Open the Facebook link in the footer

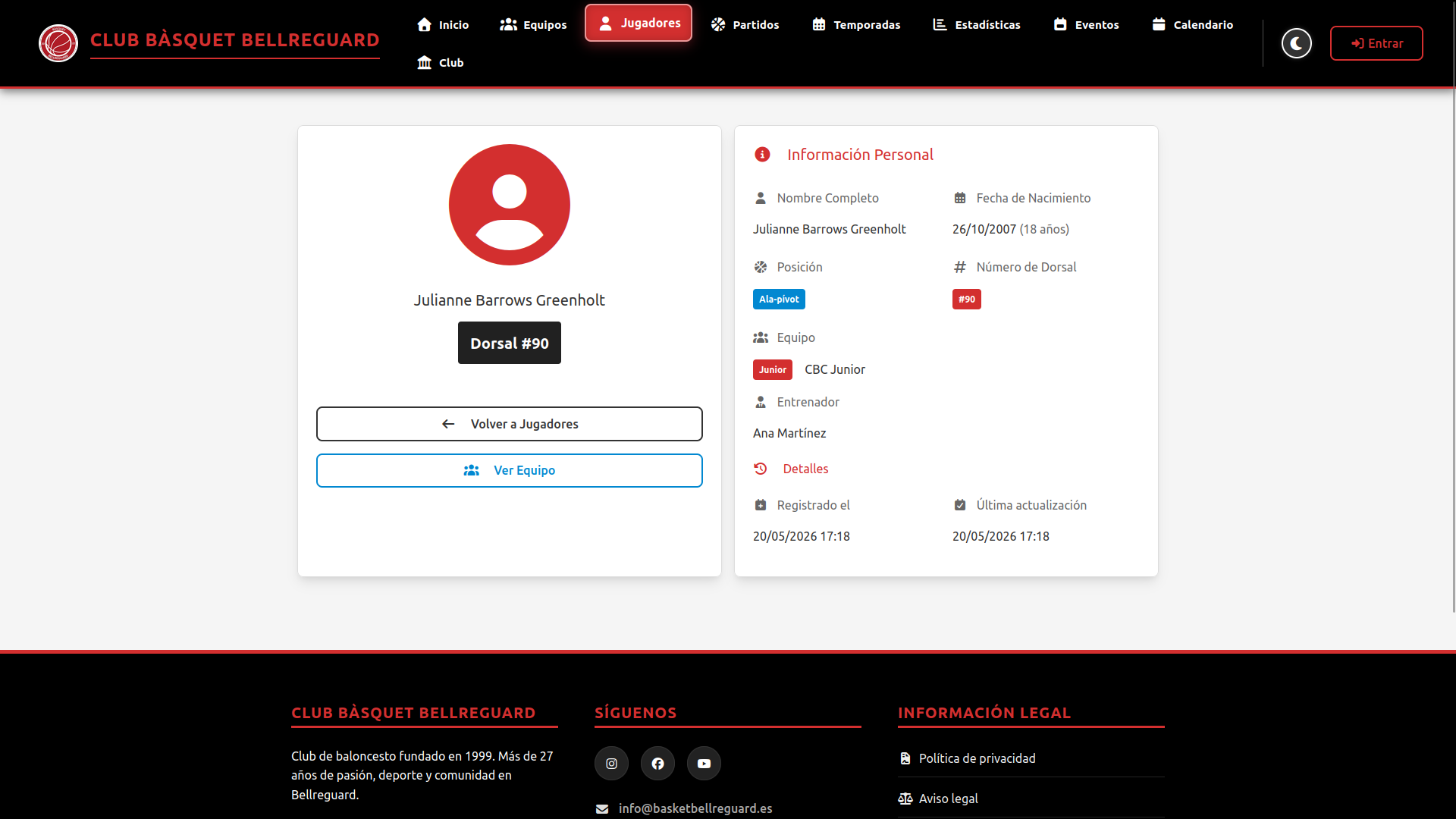tap(657, 763)
